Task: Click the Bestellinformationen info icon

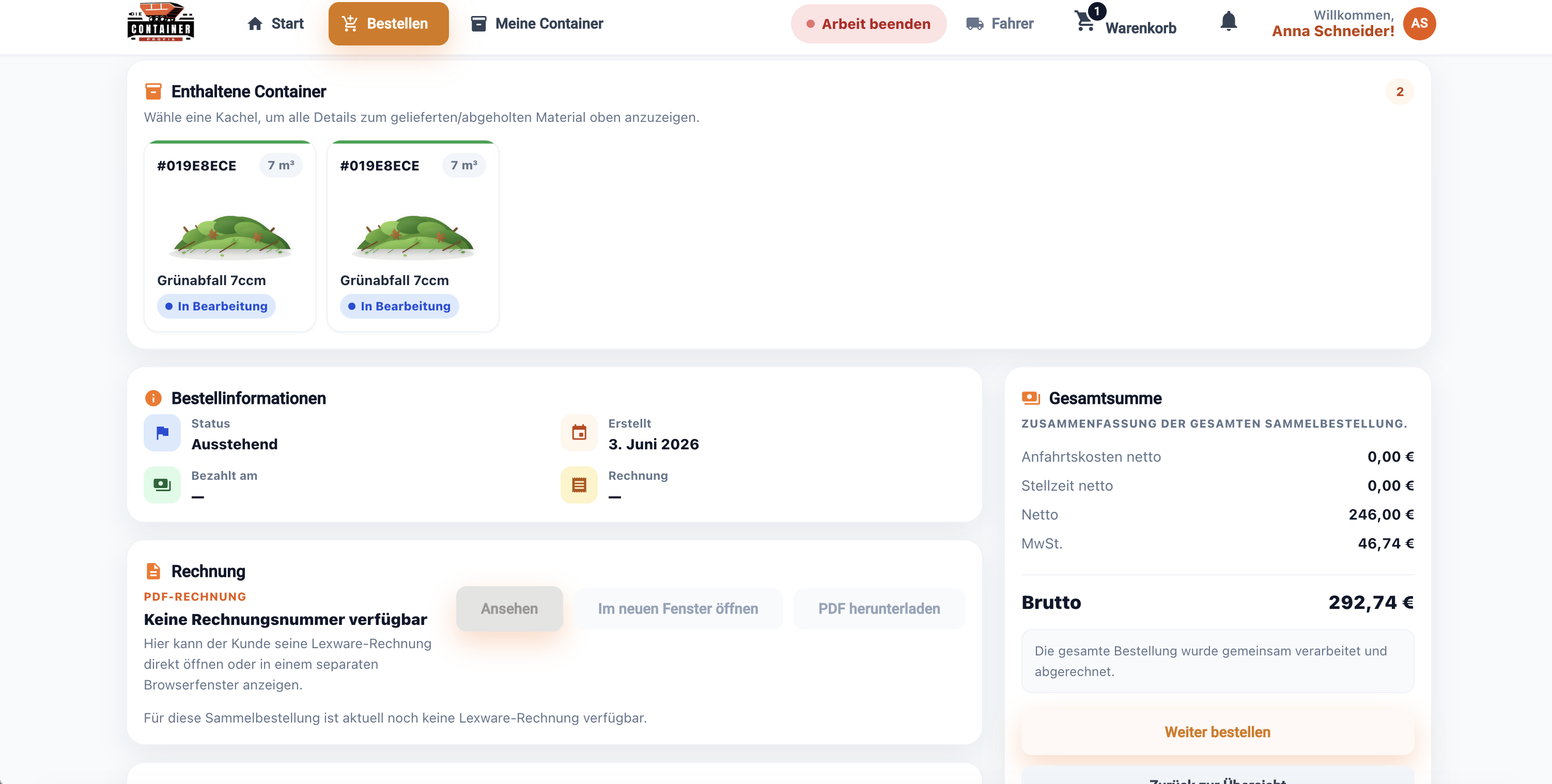Action: pos(153,398)
